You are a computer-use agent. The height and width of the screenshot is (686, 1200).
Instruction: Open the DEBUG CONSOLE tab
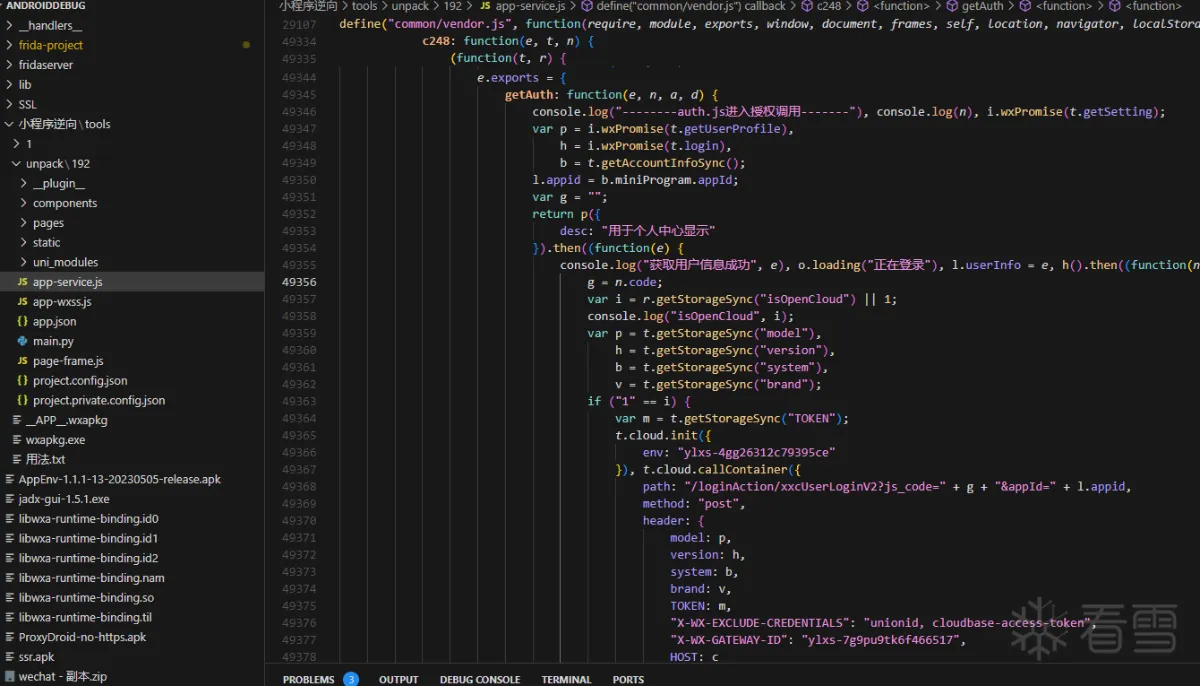480,679
